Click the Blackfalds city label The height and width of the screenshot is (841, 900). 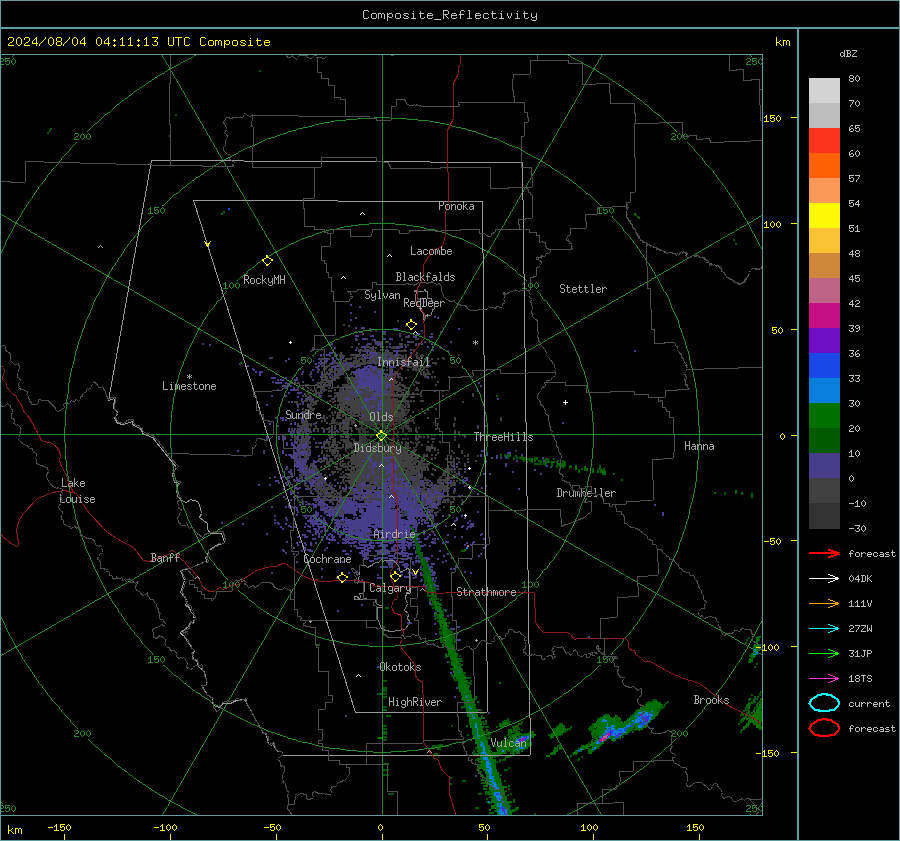425,277
